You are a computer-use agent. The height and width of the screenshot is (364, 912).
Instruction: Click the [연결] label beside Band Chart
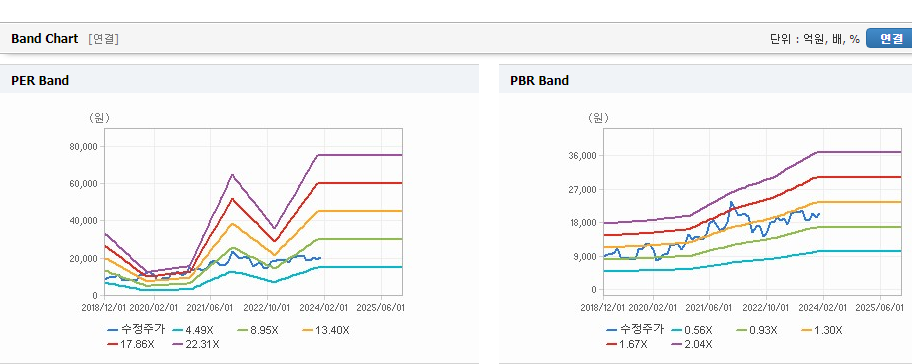click(104, 39)
